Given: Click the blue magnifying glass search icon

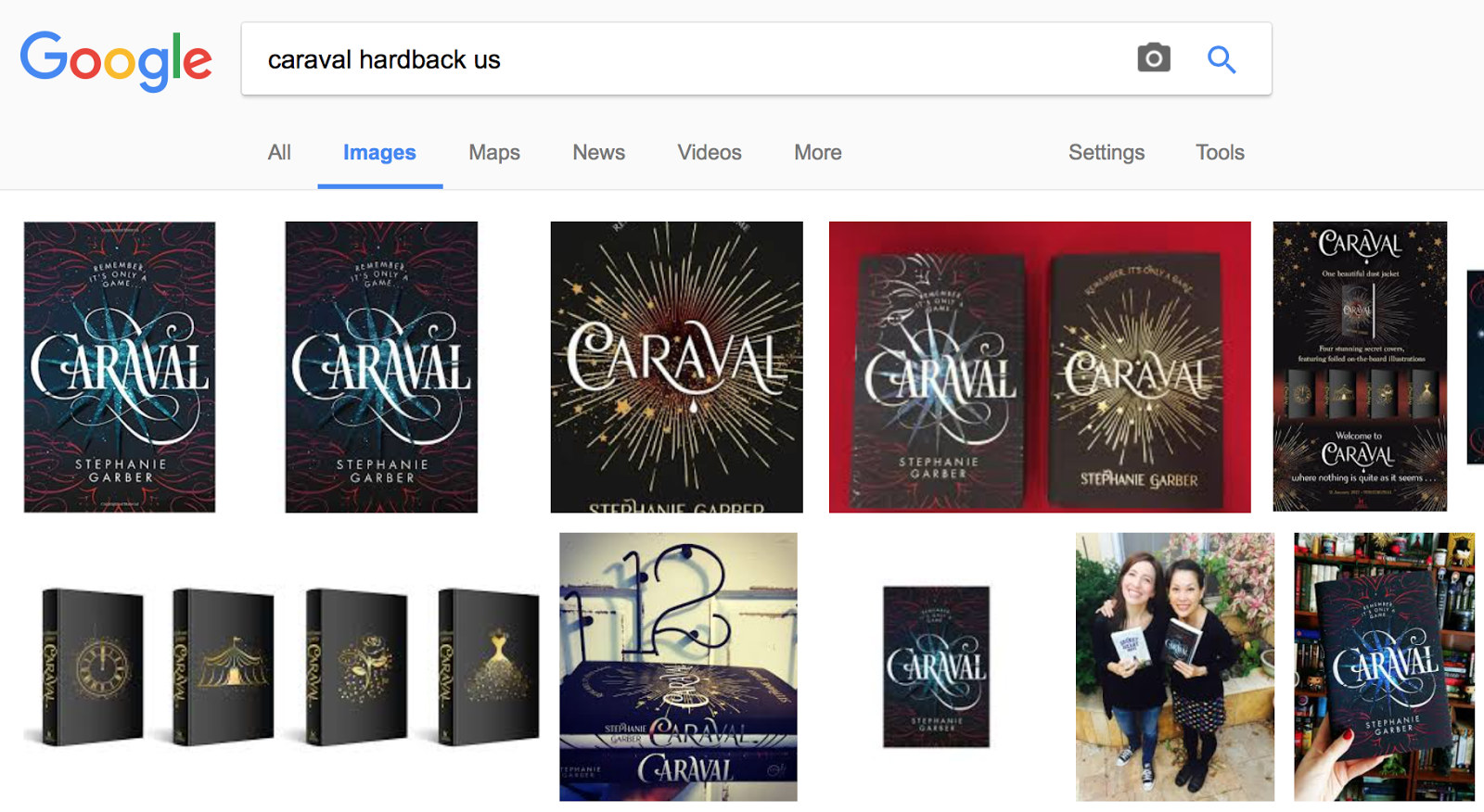Looking at the screenshot, I should point(1222,59).
